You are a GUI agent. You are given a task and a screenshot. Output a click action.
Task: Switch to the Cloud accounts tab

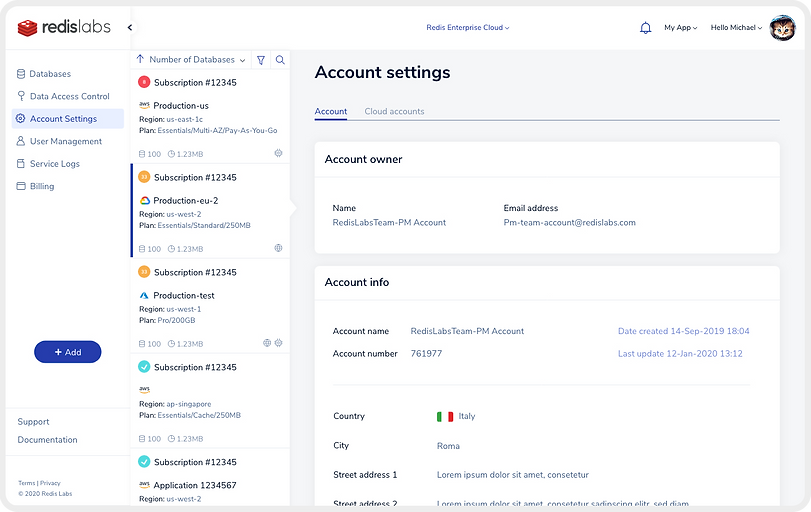[x=394, y=111]
